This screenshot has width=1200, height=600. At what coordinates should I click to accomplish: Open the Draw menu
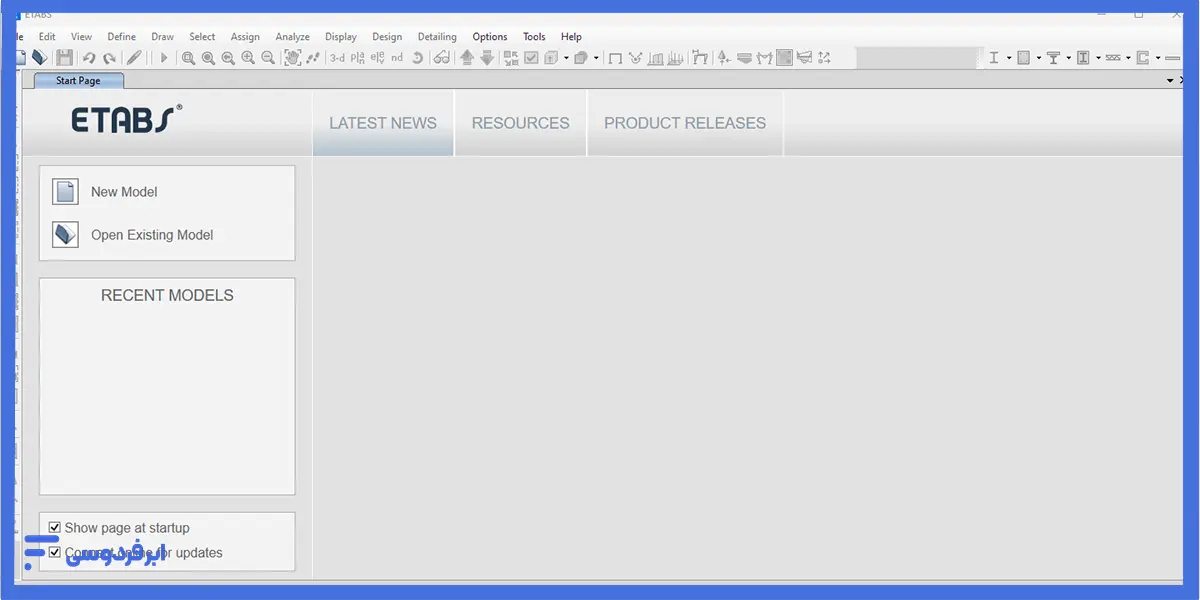[x=162, y=37]
